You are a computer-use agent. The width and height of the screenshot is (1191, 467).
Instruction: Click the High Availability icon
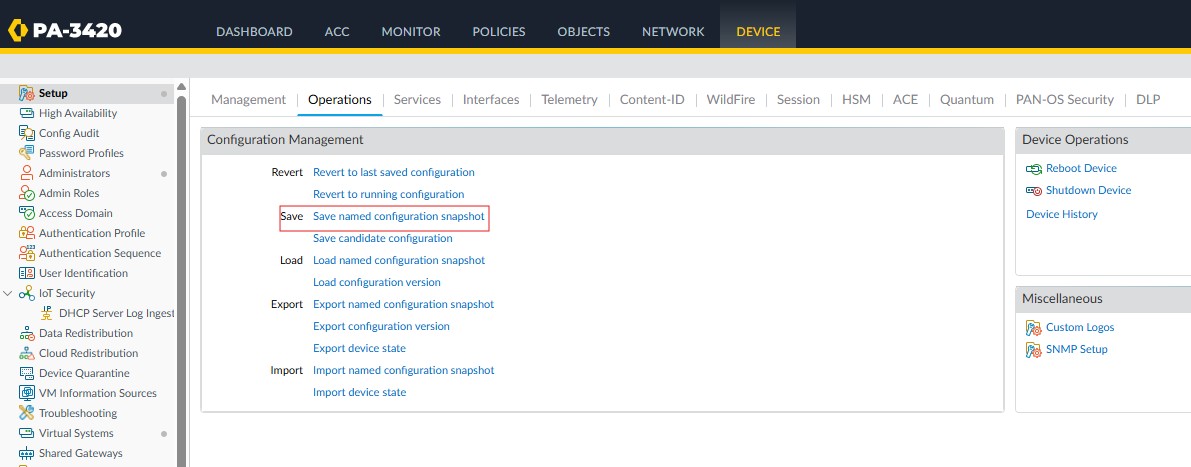pyautogui.click(x=27, y=113)
